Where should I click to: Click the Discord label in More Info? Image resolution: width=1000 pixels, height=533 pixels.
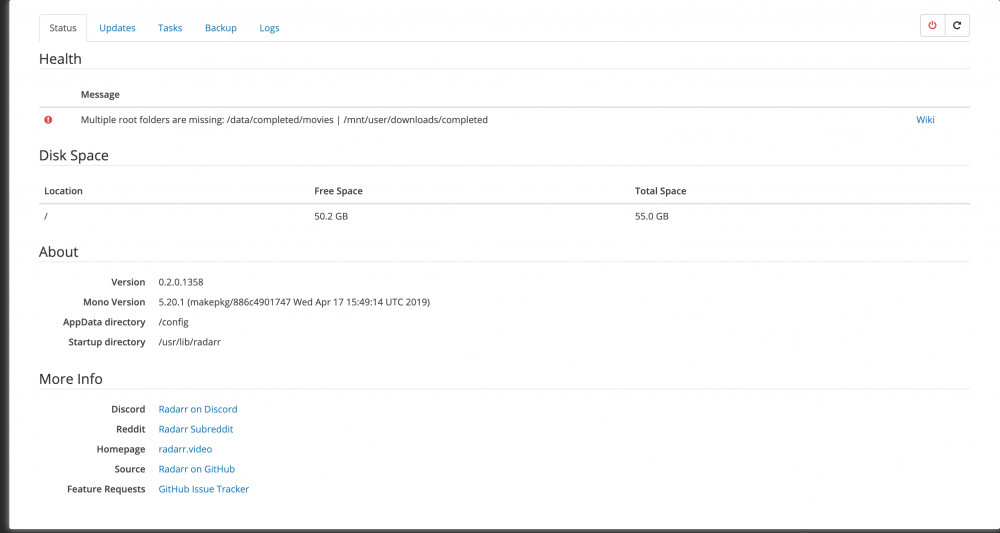(x=128, y=409)
